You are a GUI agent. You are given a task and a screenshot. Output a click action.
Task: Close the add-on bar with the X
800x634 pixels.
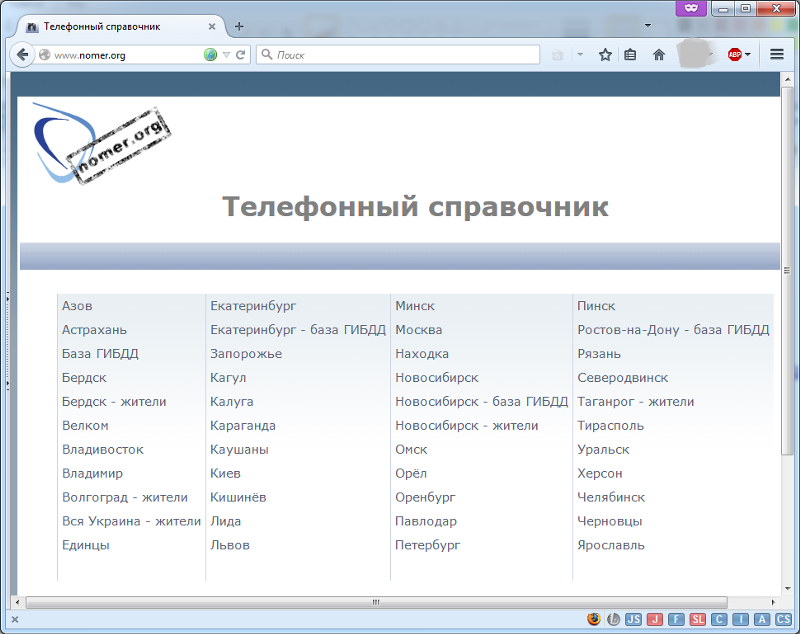(x=15, y=619)
